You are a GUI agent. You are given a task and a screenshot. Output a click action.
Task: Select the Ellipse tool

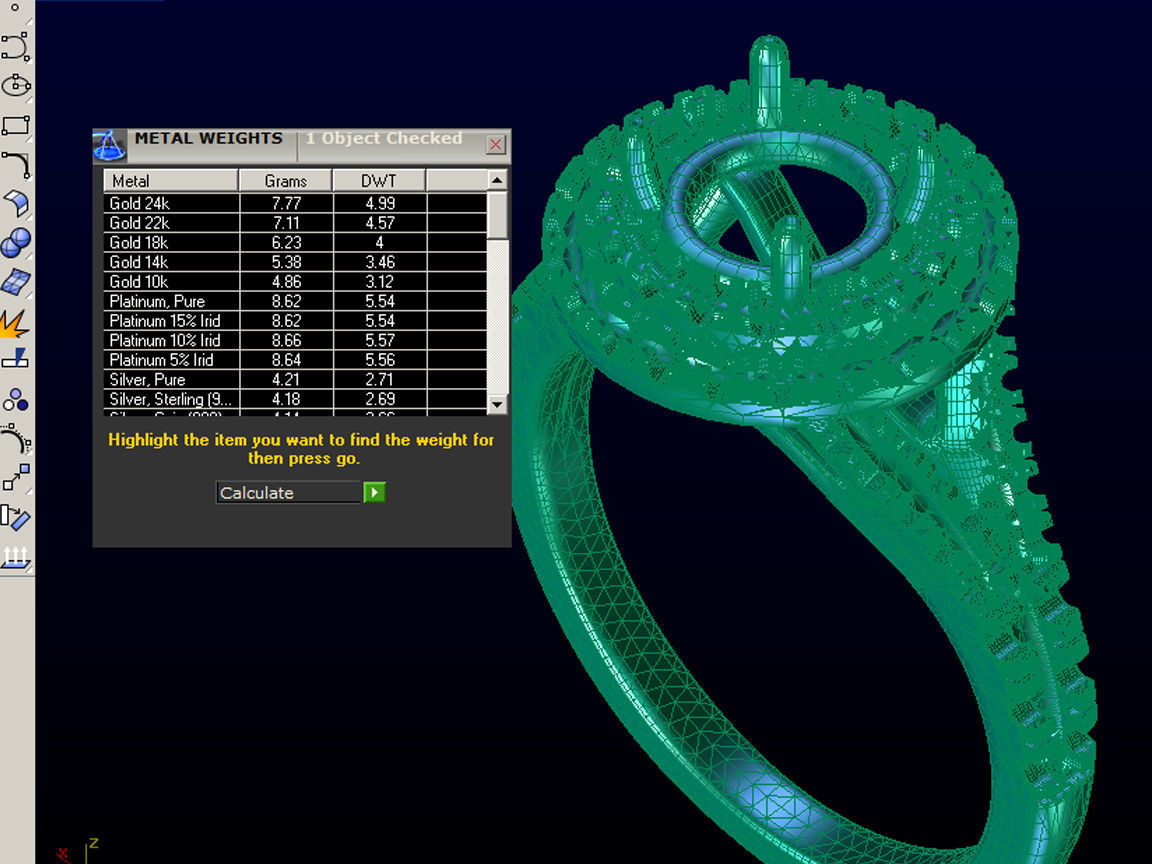[15, 85]
